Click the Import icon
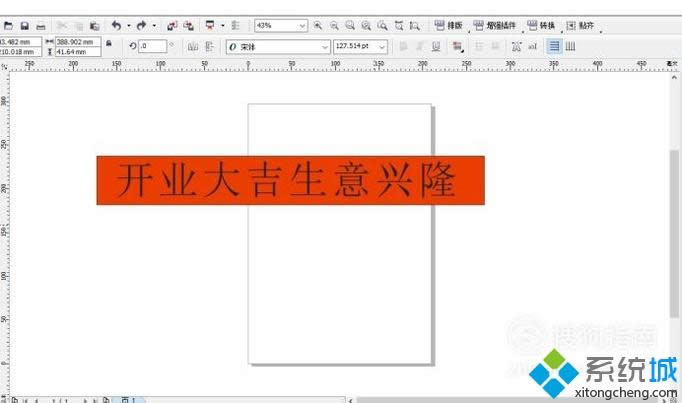This screenshot has width=682, height=403. [172, 26]
